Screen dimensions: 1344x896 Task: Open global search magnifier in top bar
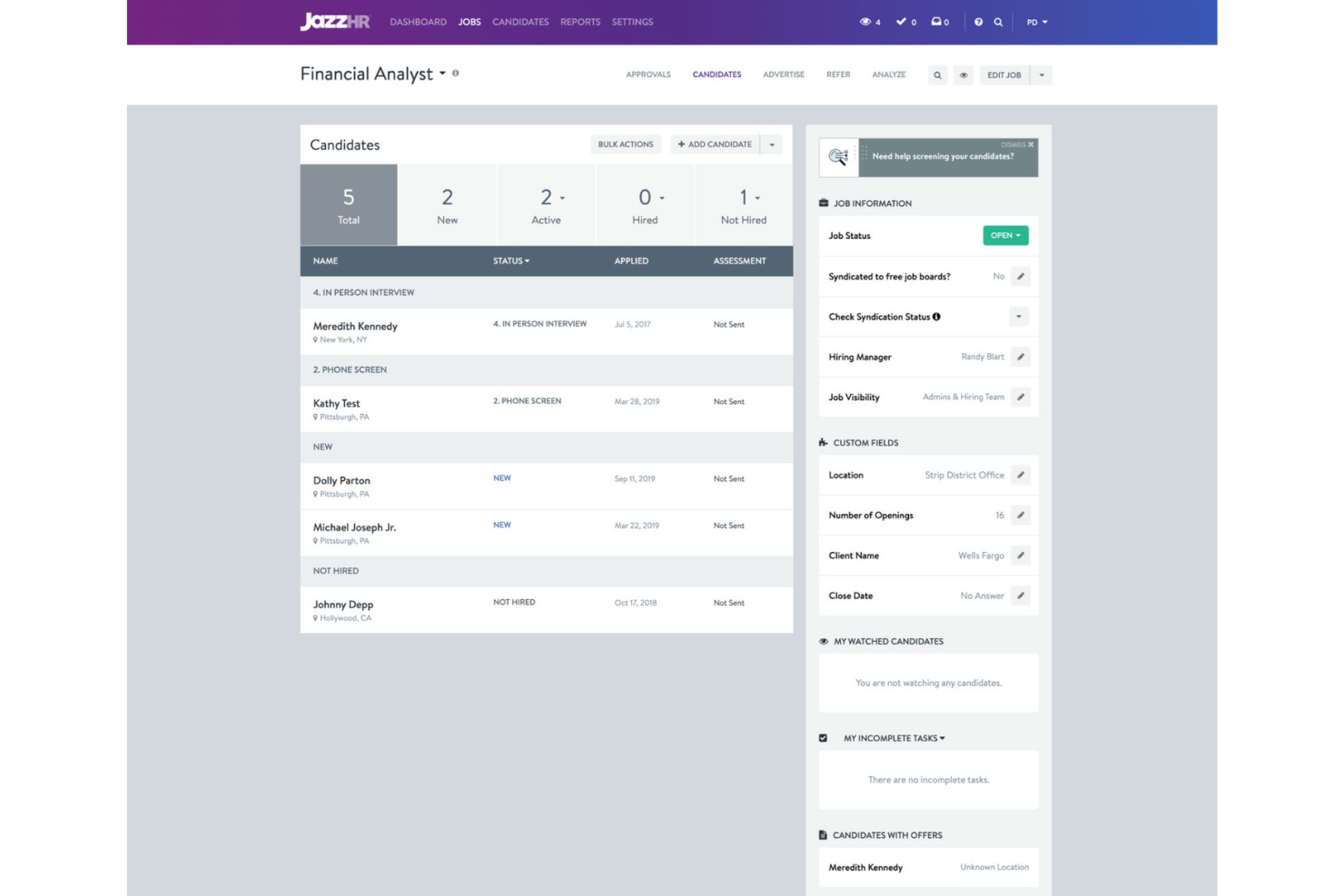998,22
